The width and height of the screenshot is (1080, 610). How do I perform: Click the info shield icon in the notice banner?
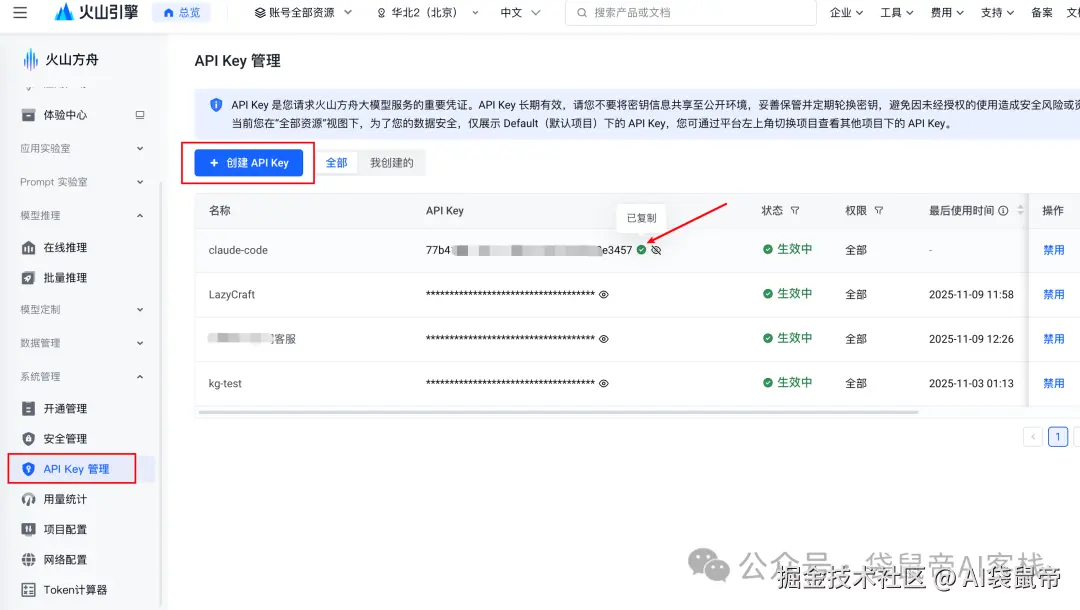[x=216, y=105]
